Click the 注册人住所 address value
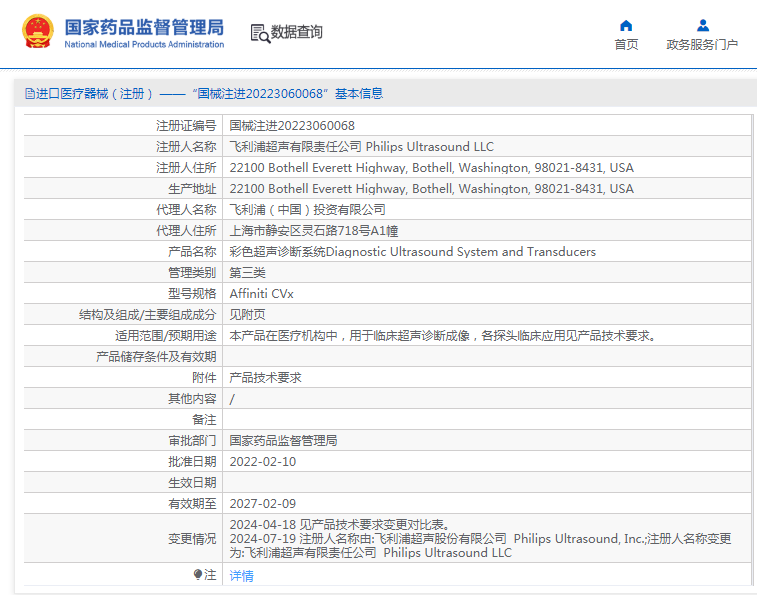 point(432,168)
